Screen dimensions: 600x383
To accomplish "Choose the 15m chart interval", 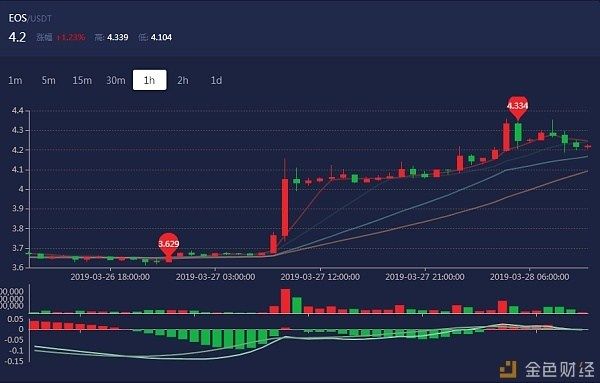I will pyautogui.click(x=82, y=80).
